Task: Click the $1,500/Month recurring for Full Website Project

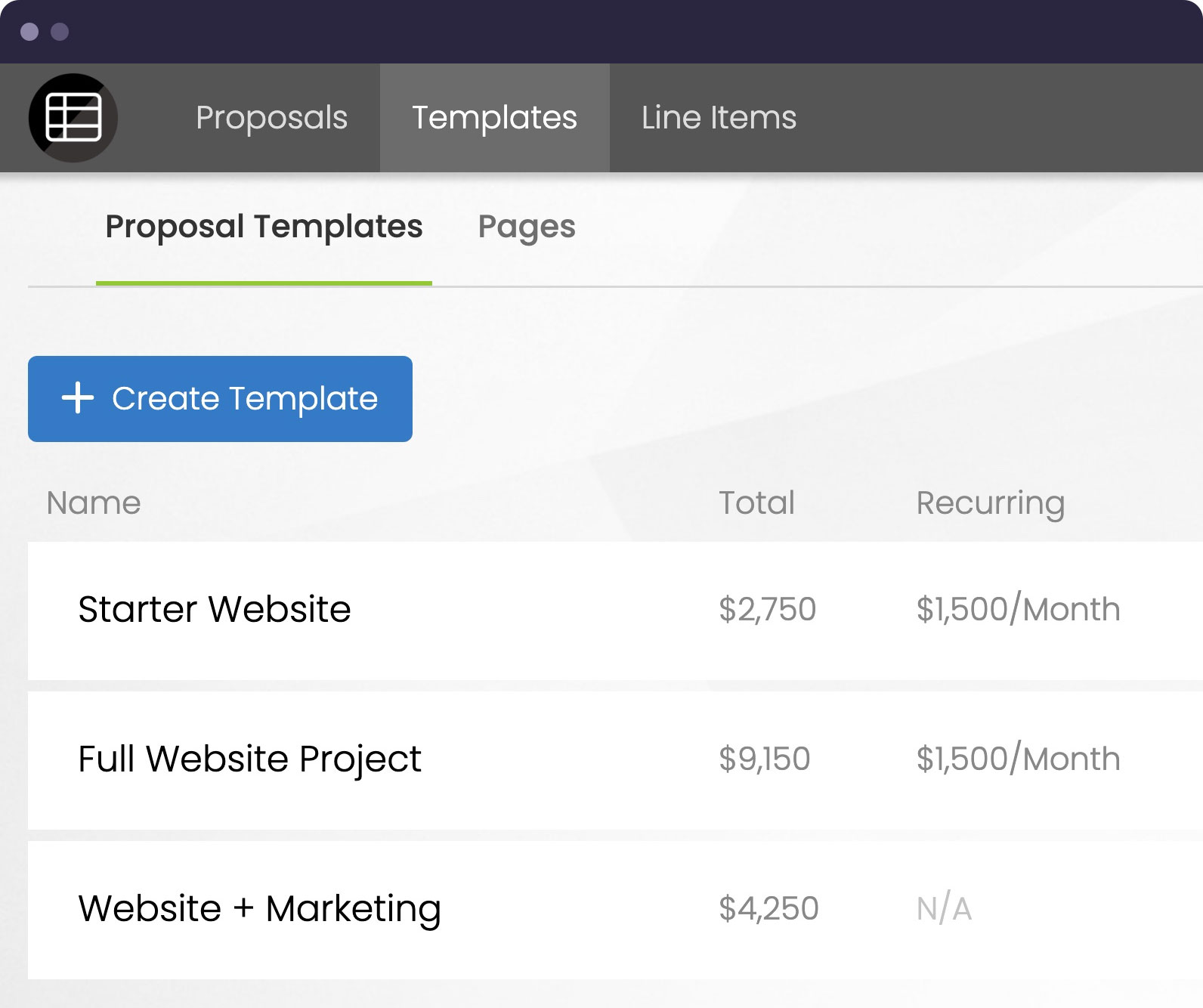Action: pos(1017,759)
